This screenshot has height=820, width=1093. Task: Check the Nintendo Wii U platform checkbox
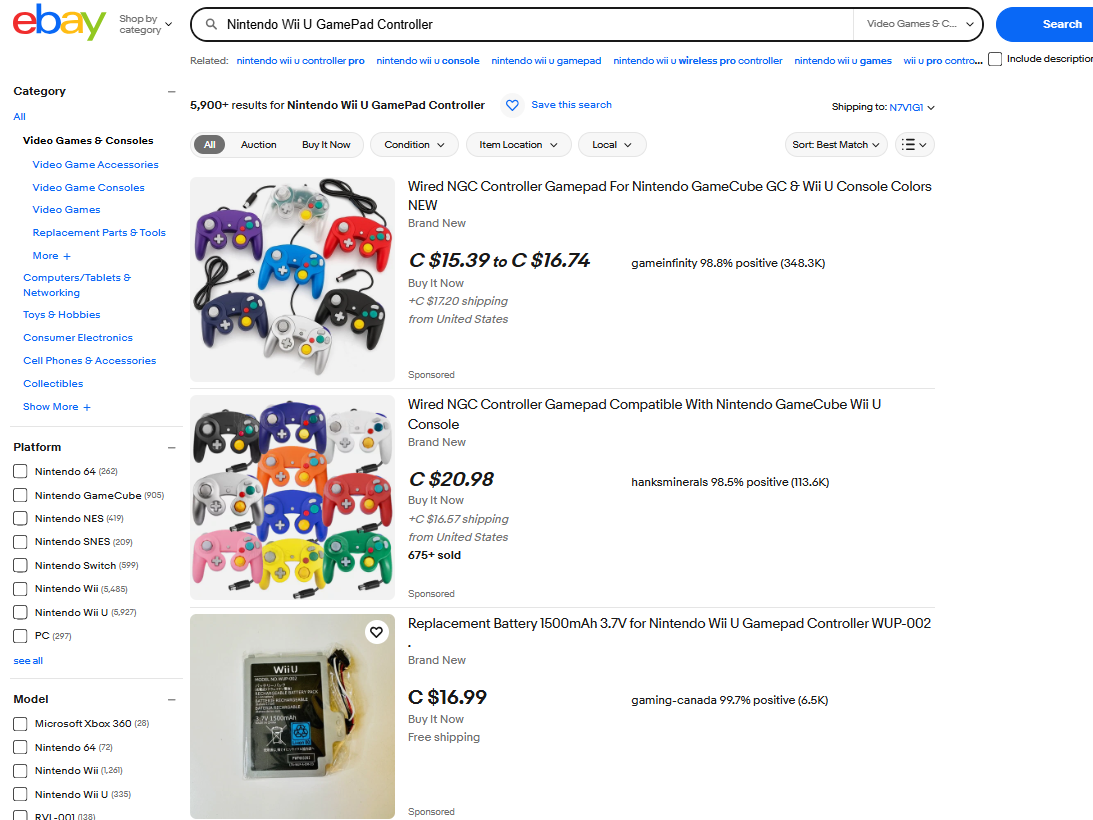pyautogui.click(x=20, y=612)
